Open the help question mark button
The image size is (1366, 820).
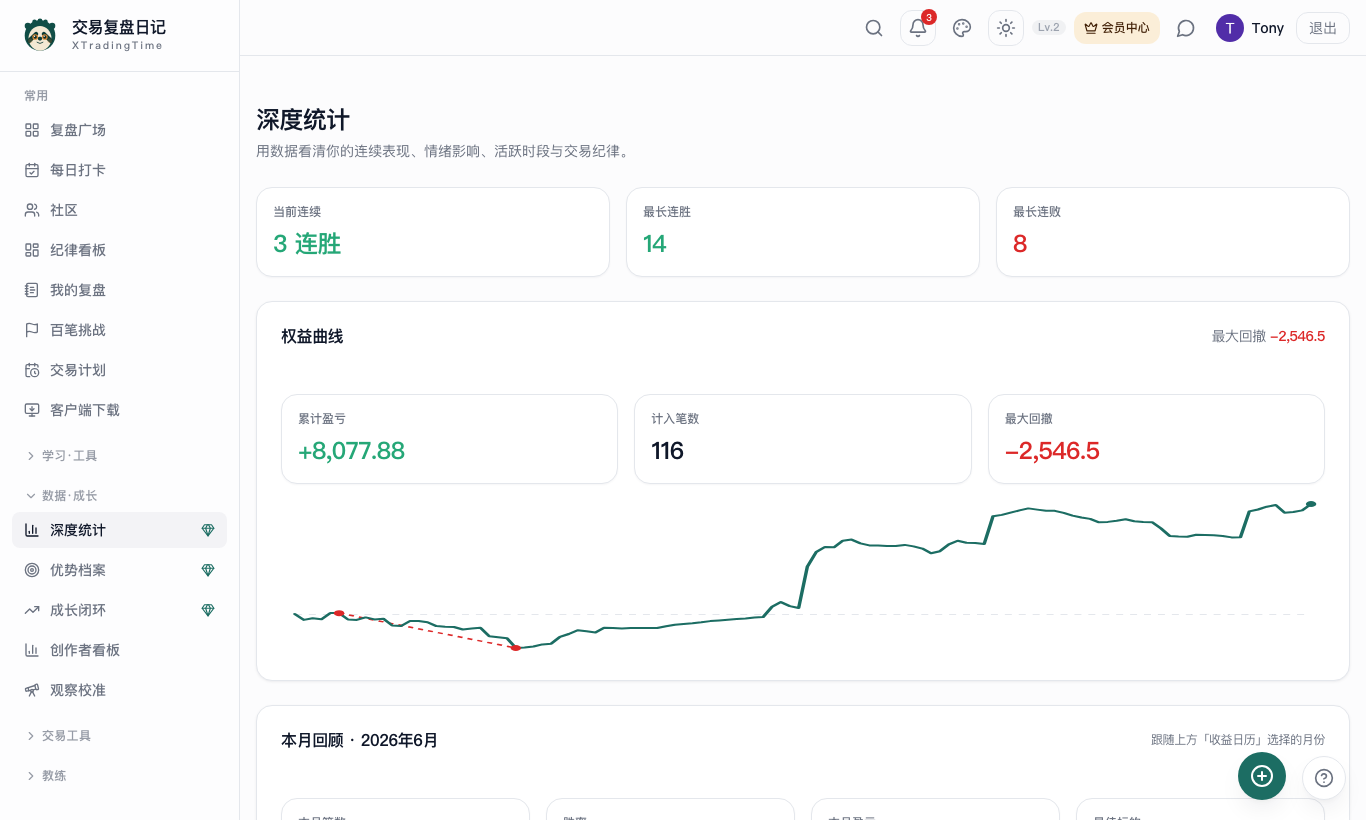pos(1324,778)
